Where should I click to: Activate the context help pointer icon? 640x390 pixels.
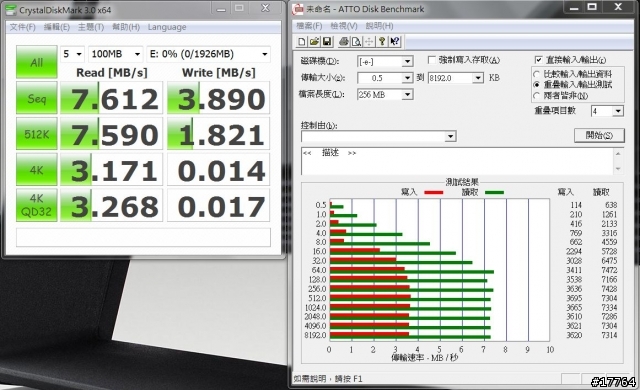point(395,42)
